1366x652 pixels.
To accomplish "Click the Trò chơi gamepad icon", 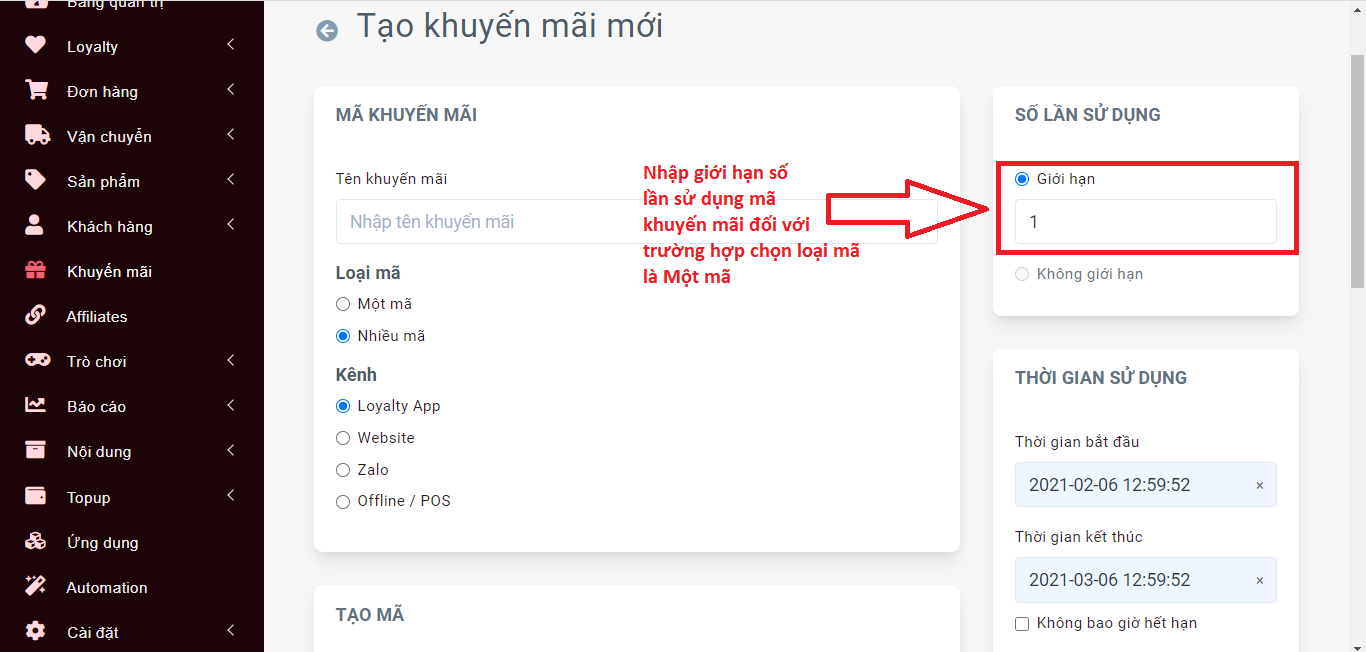I will [37, 360].
